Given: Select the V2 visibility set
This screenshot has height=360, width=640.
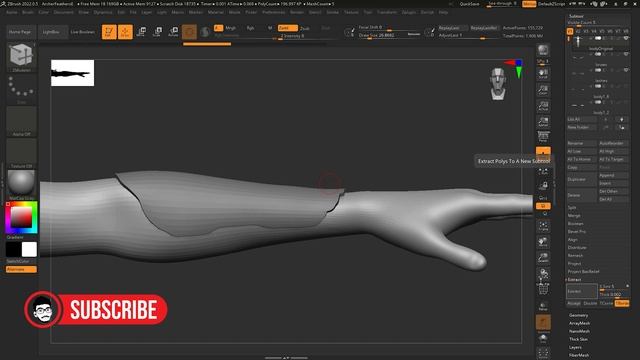Looking at the screenshot, I should coord(578,31).
